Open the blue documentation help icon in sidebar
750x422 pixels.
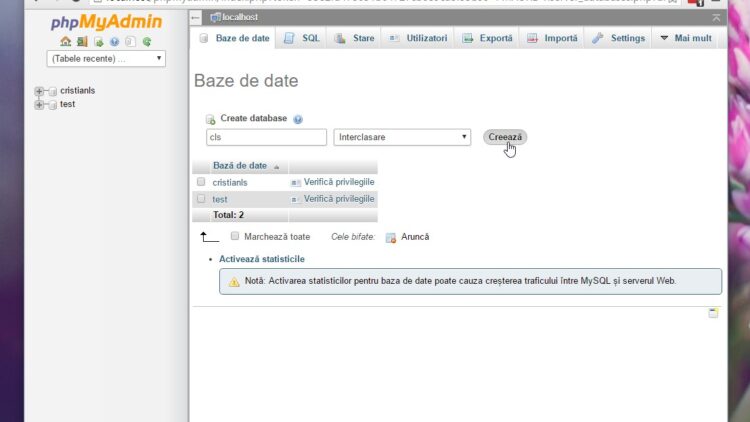pyautogui.click(x=114, y=42)
